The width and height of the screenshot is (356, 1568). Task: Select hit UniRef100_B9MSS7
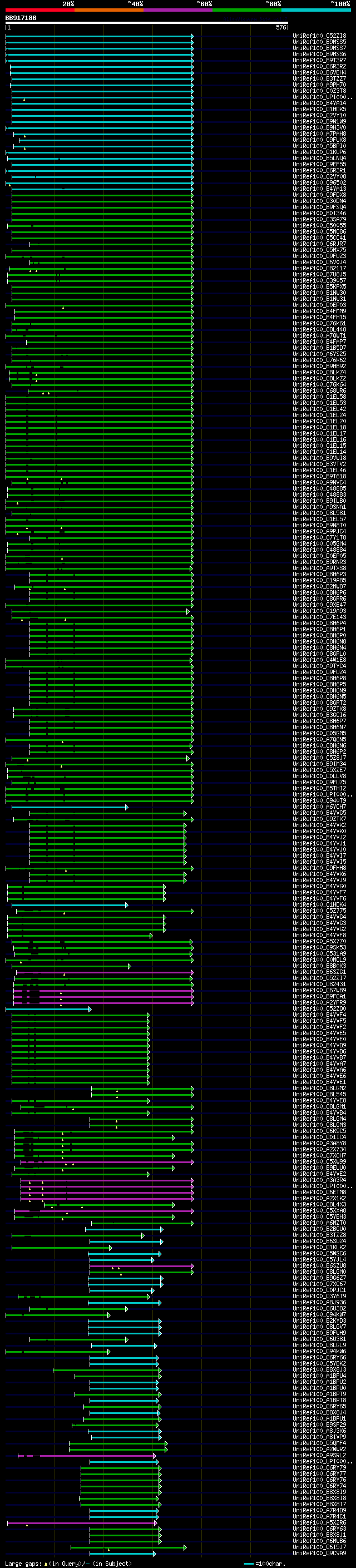(x=319, y=48)
